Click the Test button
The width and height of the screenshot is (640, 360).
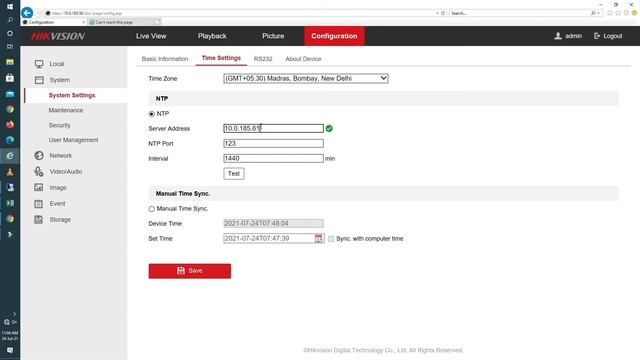234,173
